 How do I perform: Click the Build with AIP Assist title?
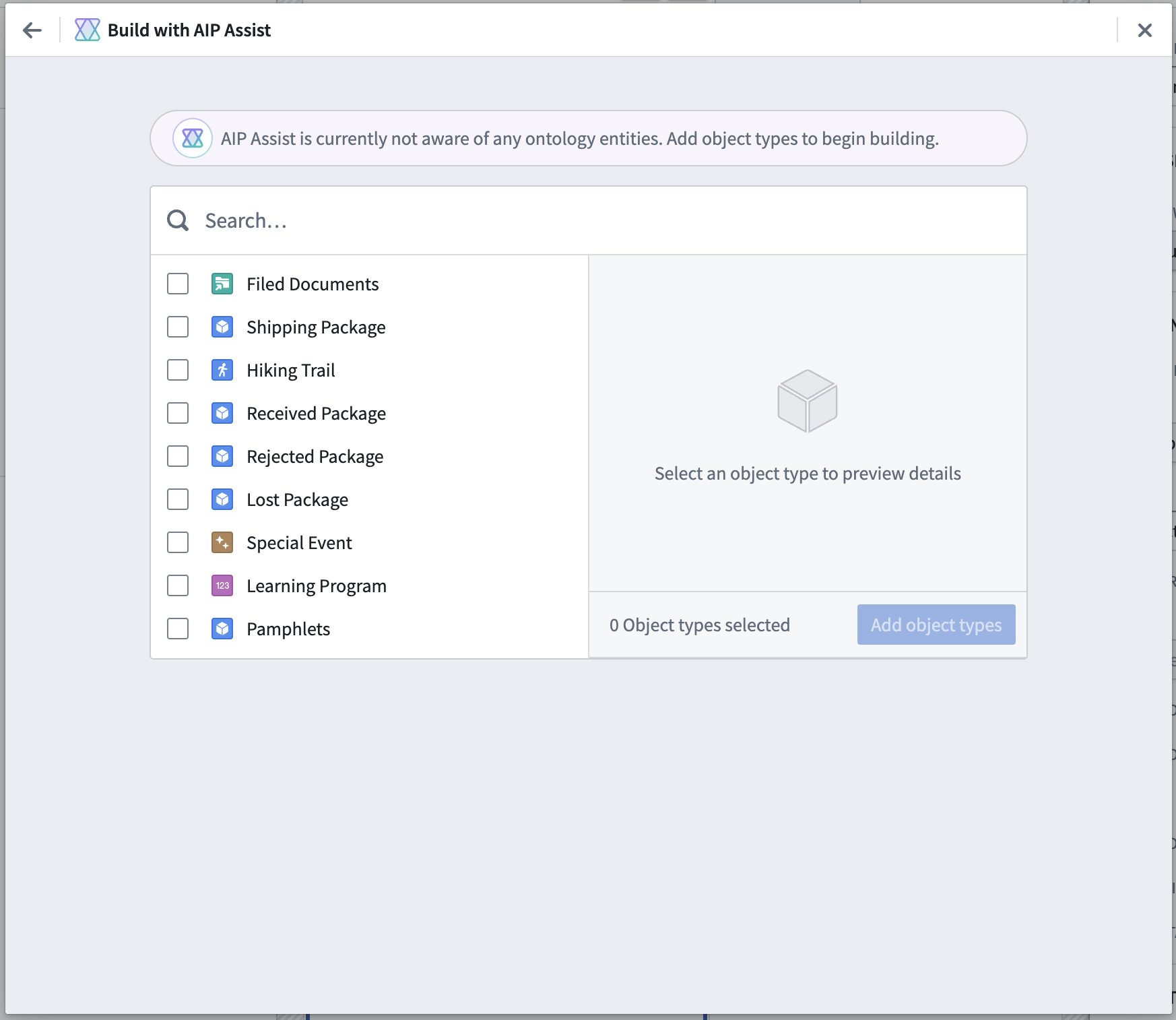tap(189, 30)
